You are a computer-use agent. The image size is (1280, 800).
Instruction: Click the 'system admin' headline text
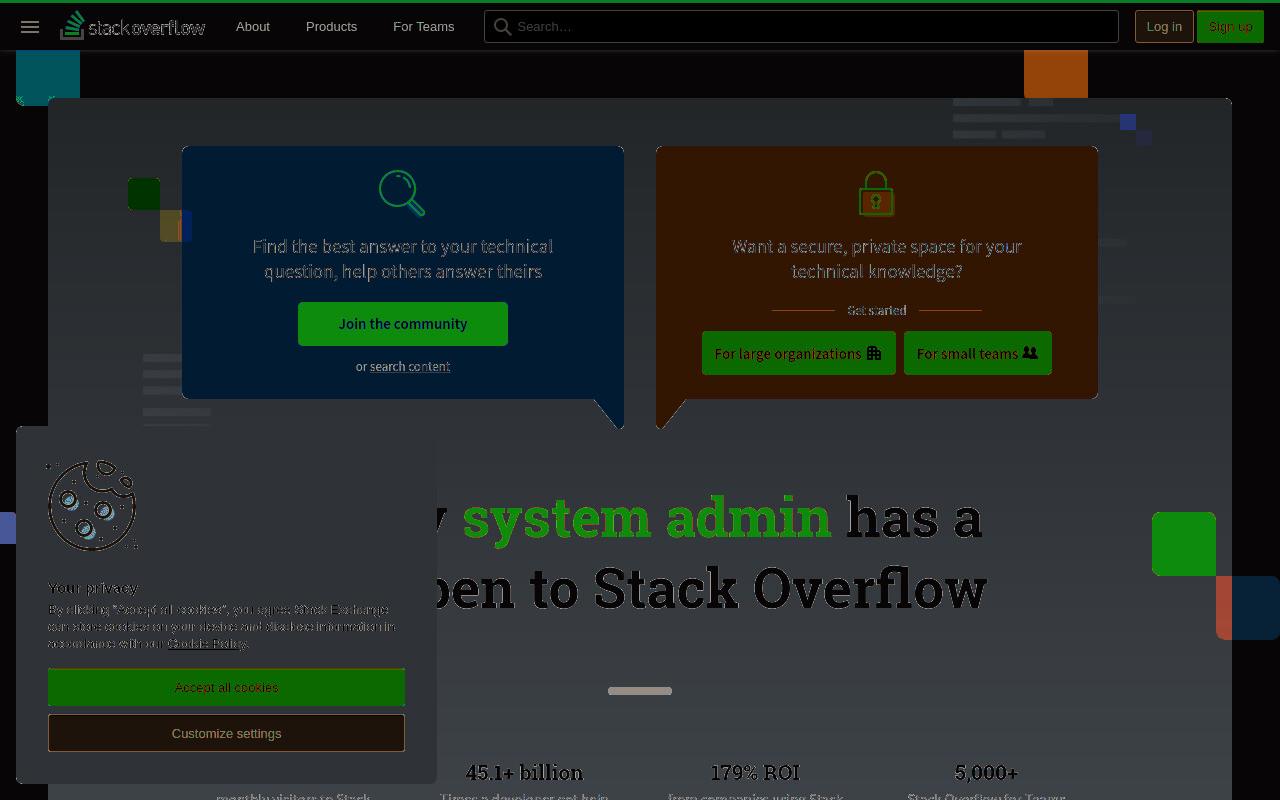[x=647, y=517]
